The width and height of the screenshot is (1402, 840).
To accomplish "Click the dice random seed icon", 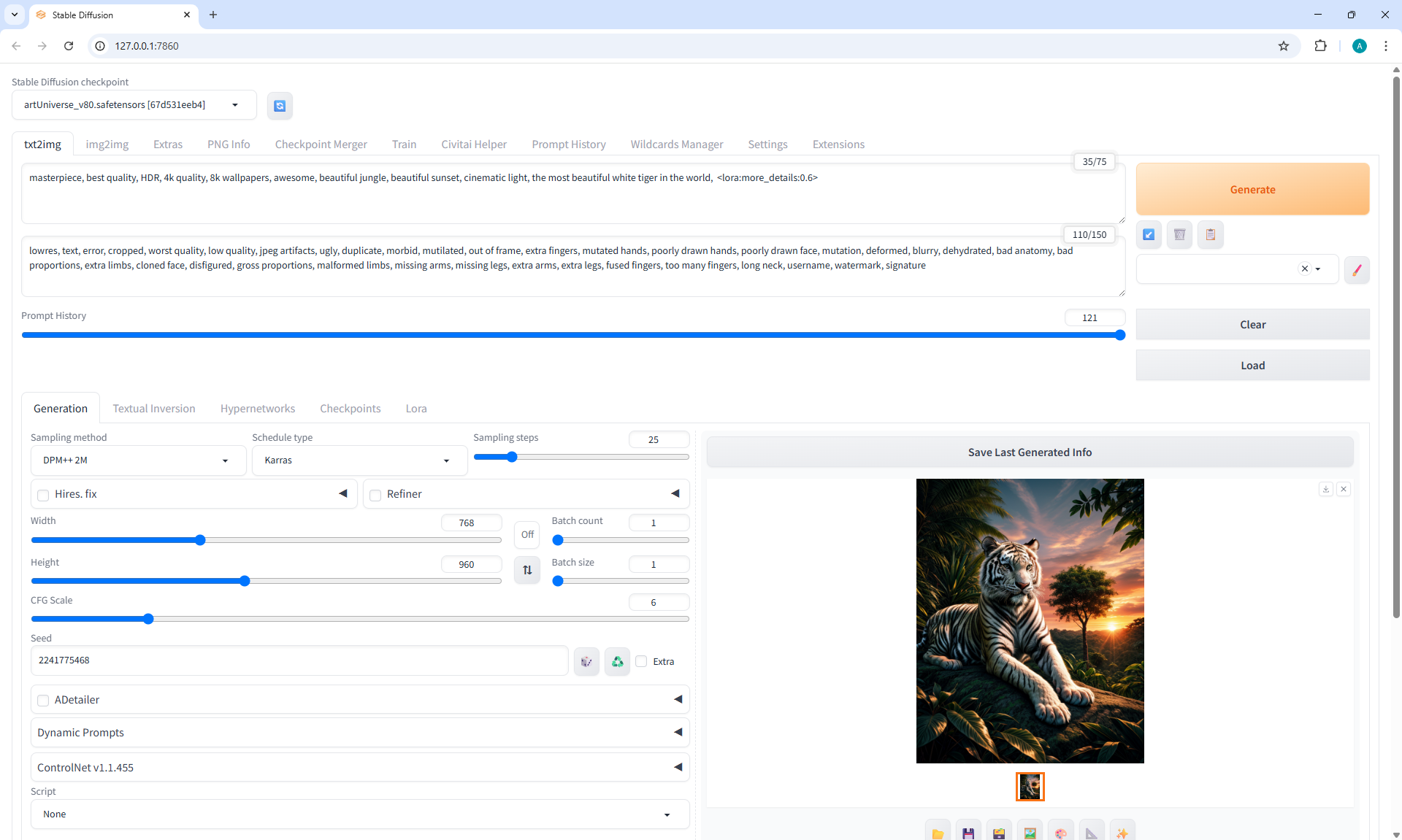I will tap(586, 661).
